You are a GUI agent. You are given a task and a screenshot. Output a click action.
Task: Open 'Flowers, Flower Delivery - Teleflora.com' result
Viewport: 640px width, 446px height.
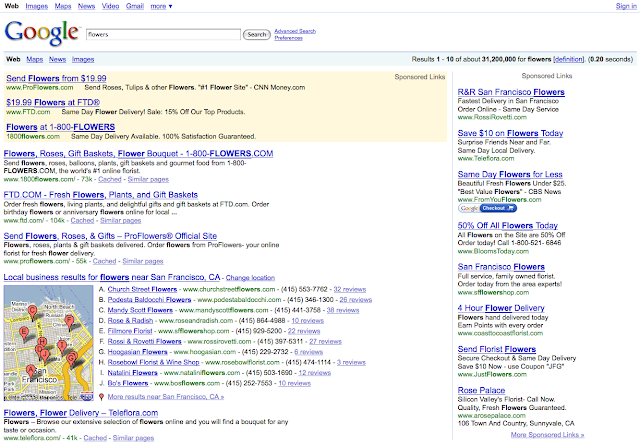point(81,413)
